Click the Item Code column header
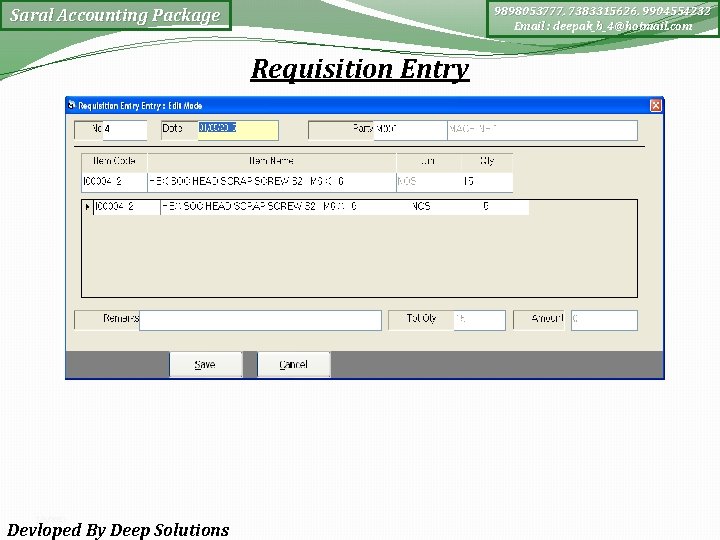 point(114,161)
